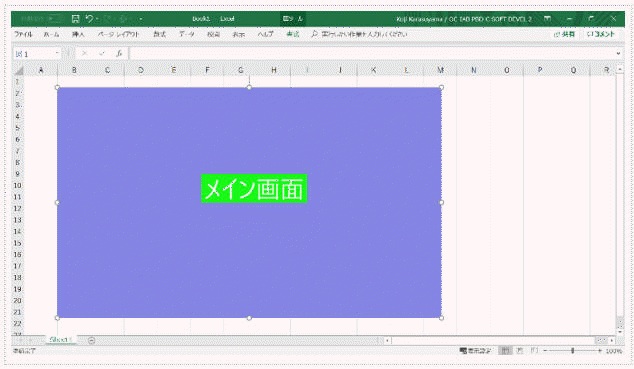Open the Customize Quick Access Toolbar dropdown
The height and width of the screenshot is (369, 634).
140,19
